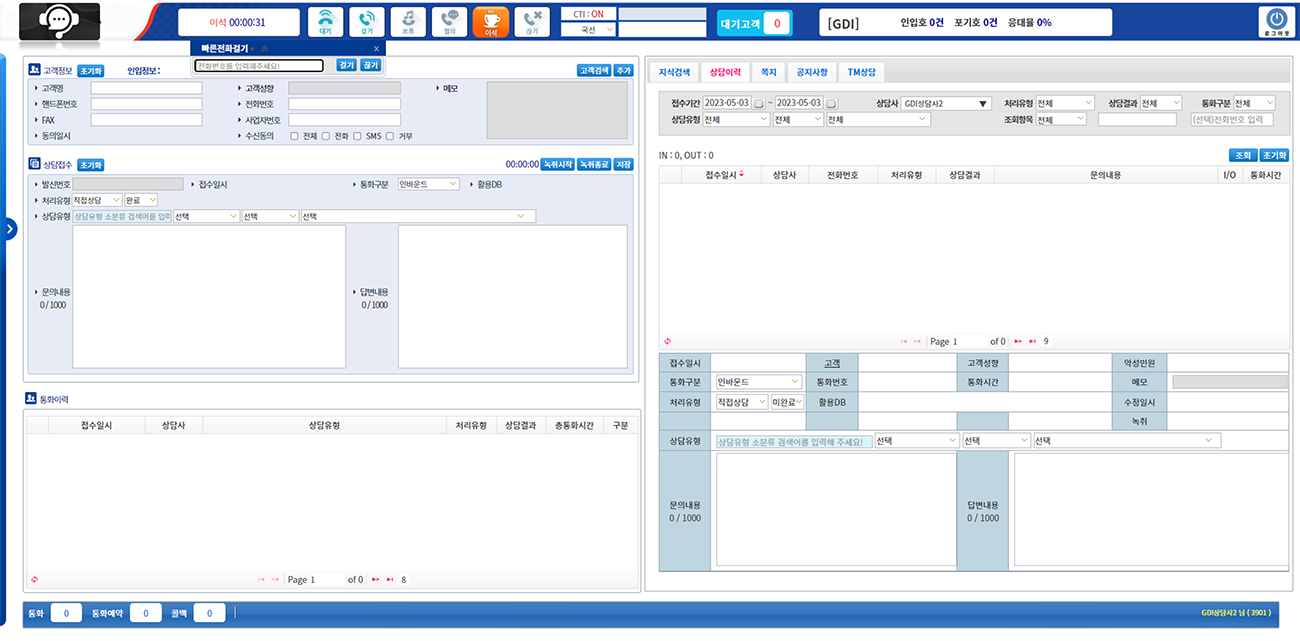Click the quick-dial phone number input field

pos(259,66)
